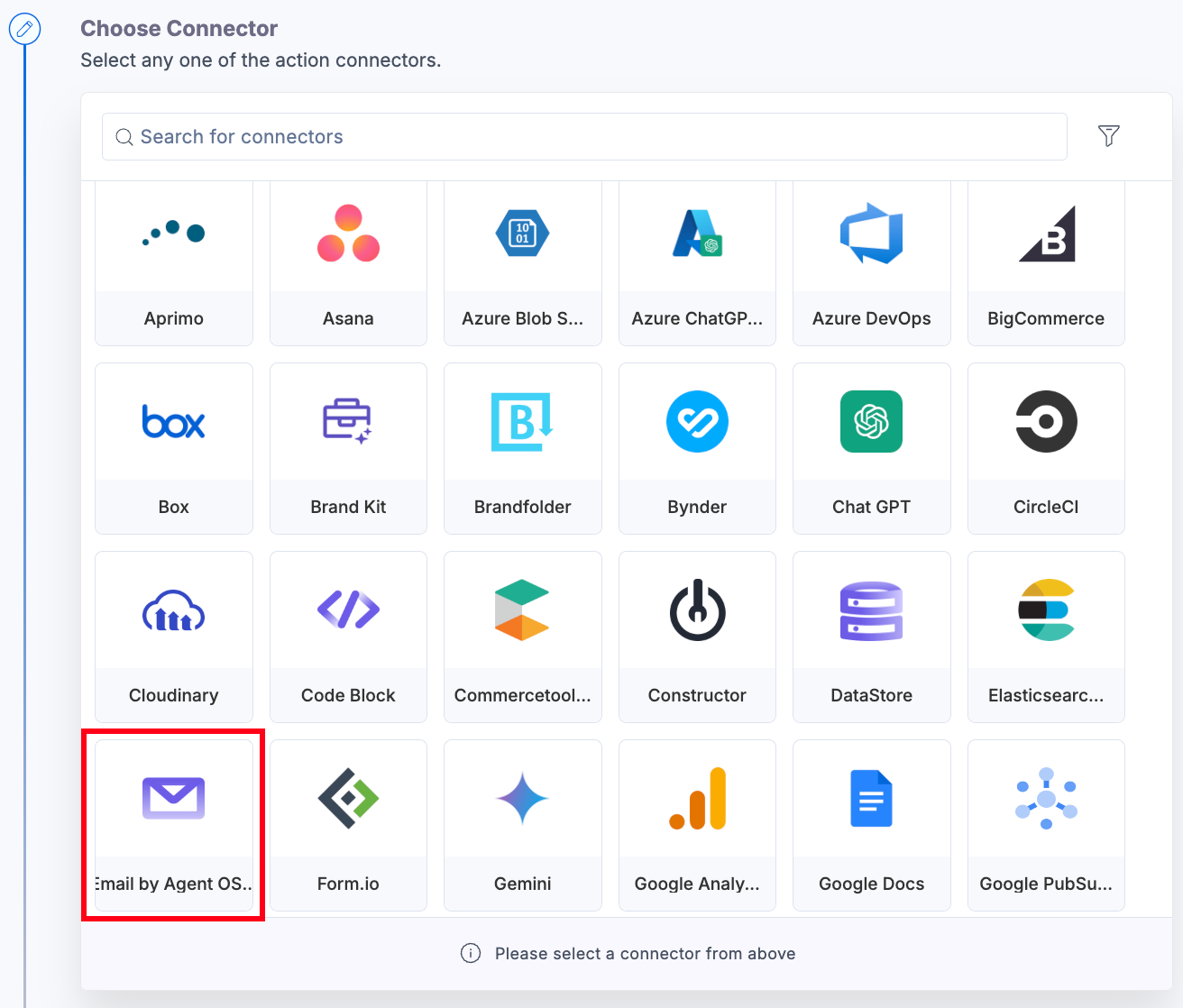Choose the Google Docs connector
Image resolution: width=1183 pixels, height=1008 pixels.
[x=871, y=825]
